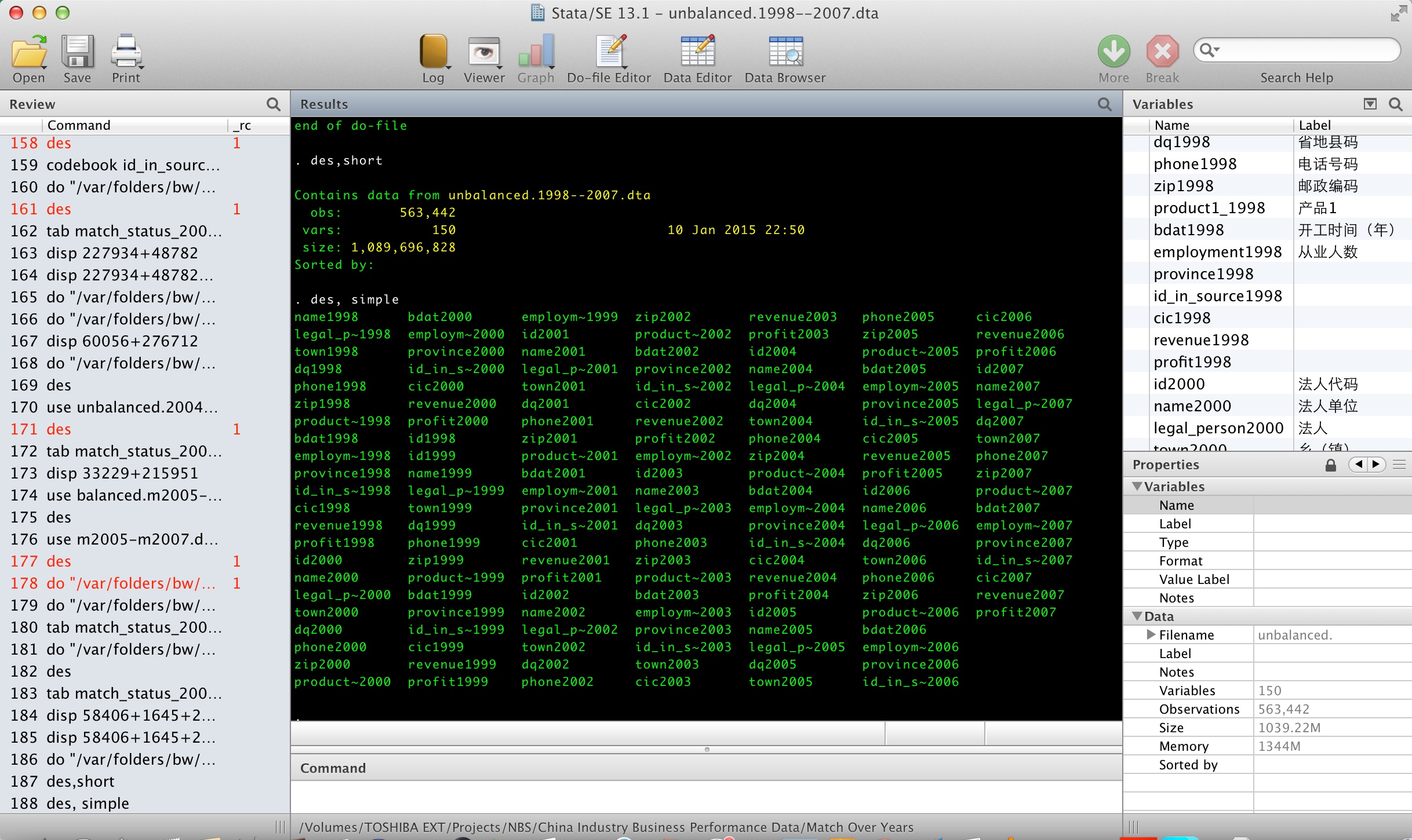Select command 187 des,short
This screenshot has height=840, width=1412.
pos(144,781)
